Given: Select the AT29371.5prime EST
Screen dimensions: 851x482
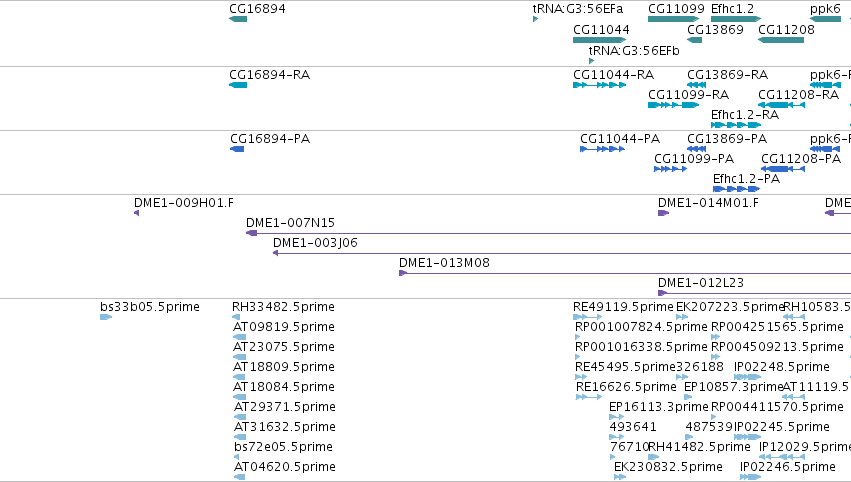Looking at the screenshot, I should coord(240,417).
